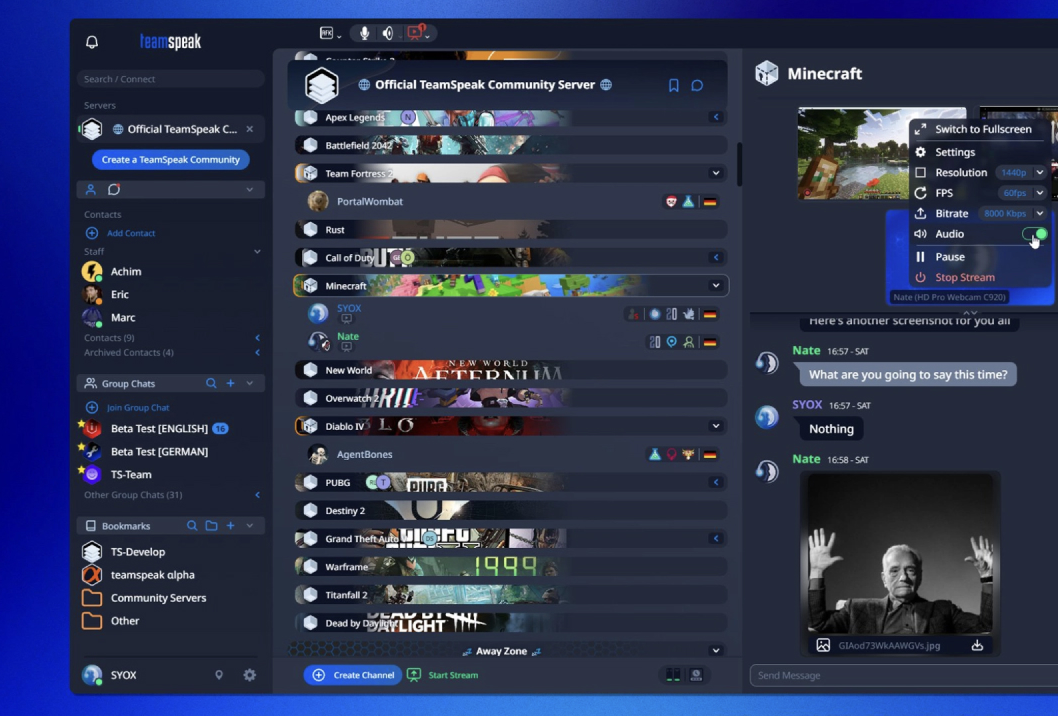This screenshot has height=716, width=1058.
Task: Open Beta Test [ENGLISH] group chat
Action: point(159,429)
